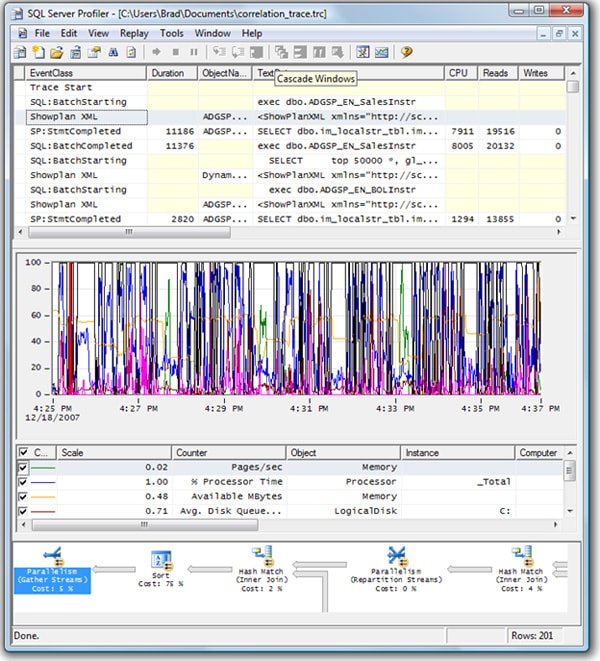Click the Instance column header
Viewport: 600px width, 661px height.
(457, 453)
